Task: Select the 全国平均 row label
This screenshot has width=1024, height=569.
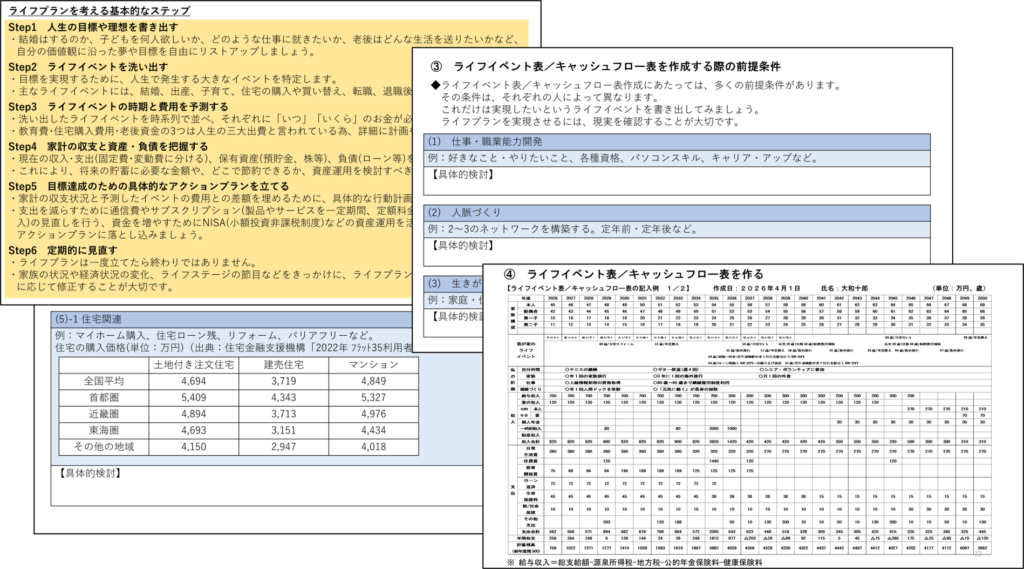Action: (104, 381)
